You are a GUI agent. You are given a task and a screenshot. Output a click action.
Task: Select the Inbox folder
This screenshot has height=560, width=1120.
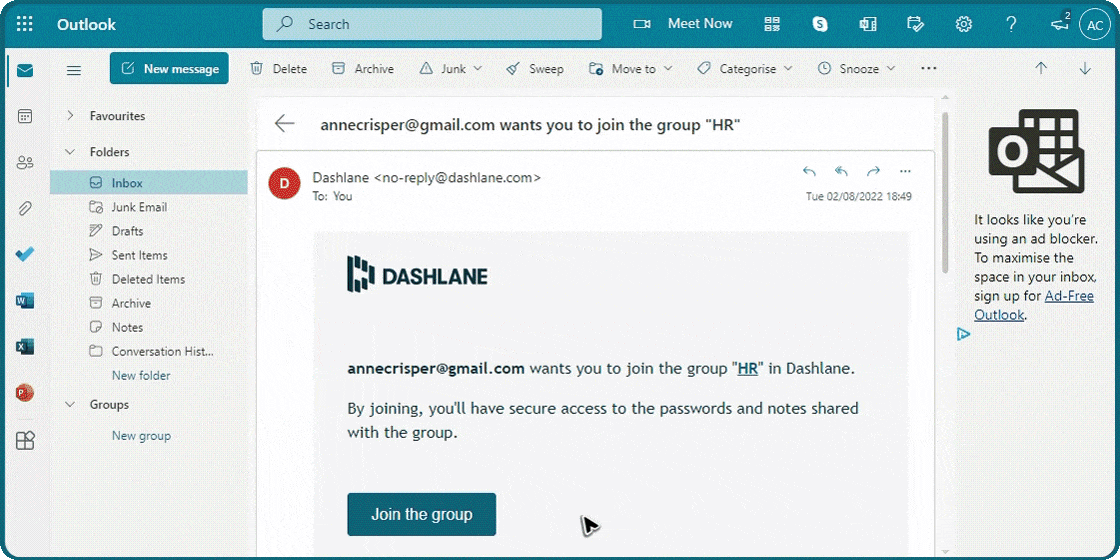(x=149, y=183)
